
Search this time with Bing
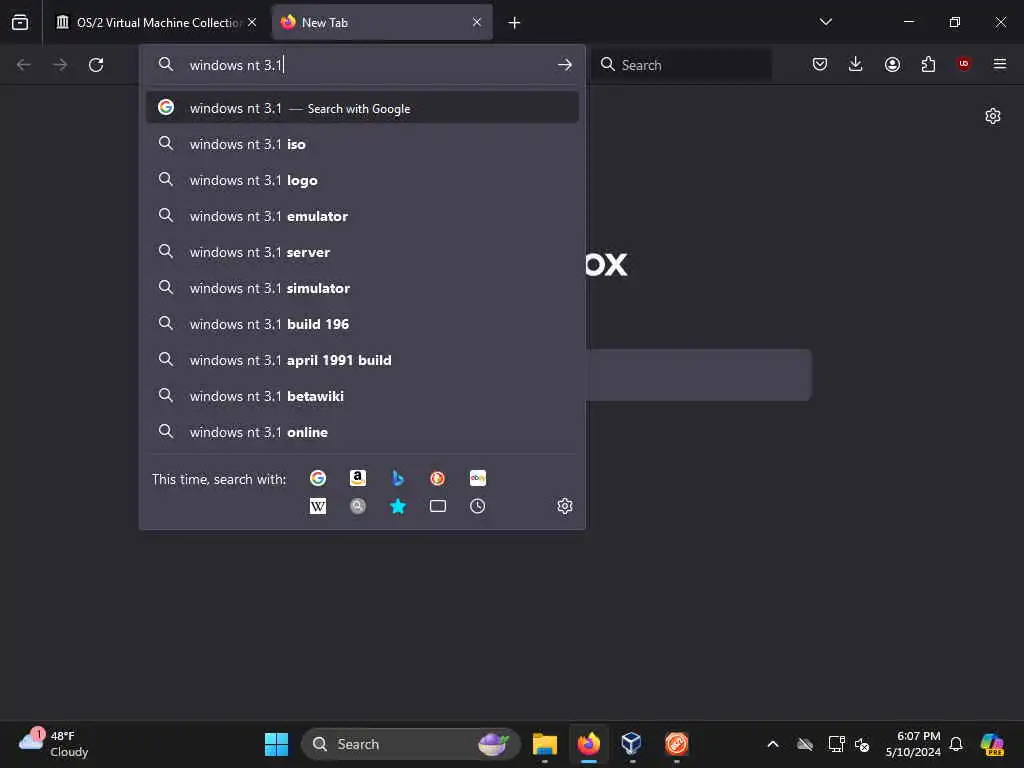(398, 478)
